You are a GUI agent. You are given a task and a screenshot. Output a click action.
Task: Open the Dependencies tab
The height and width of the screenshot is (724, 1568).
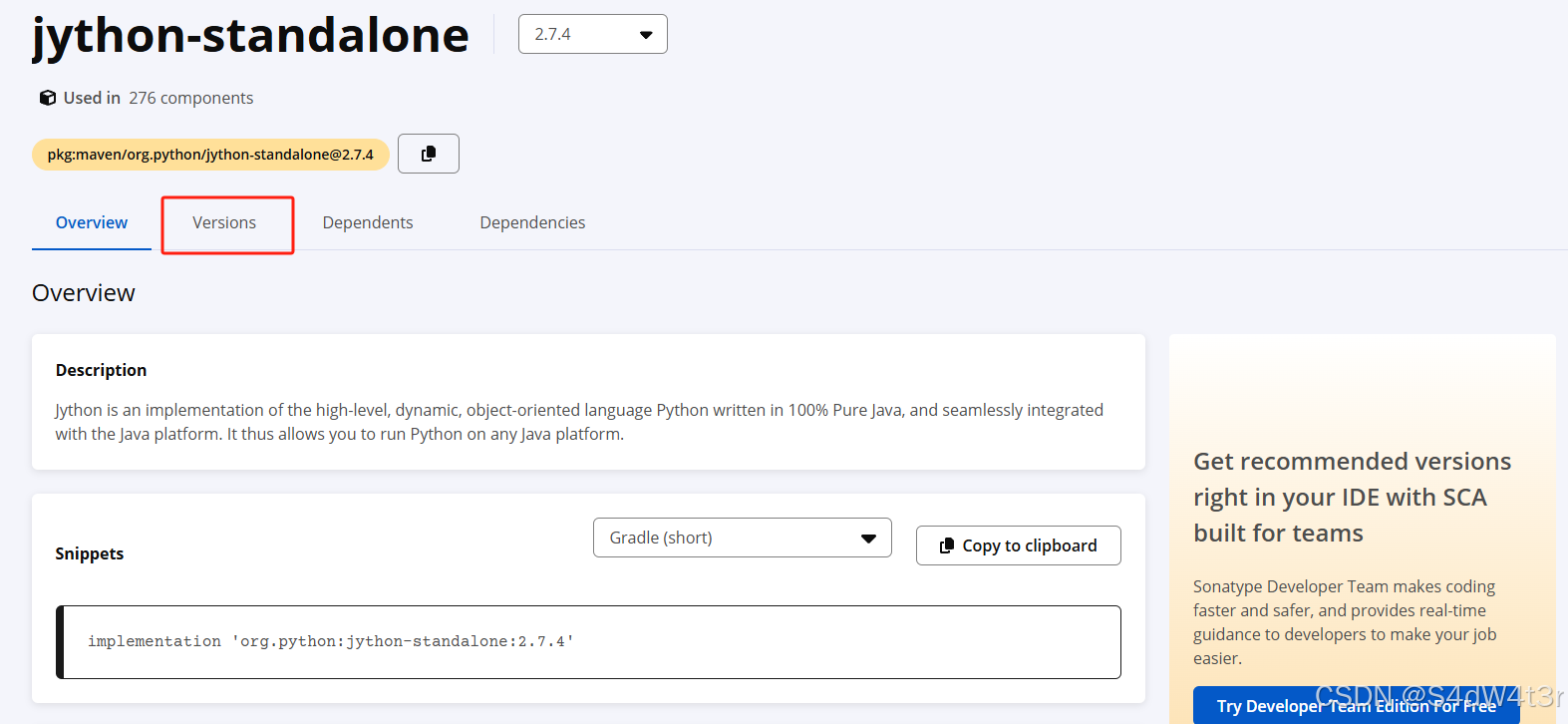coord(532,222)
